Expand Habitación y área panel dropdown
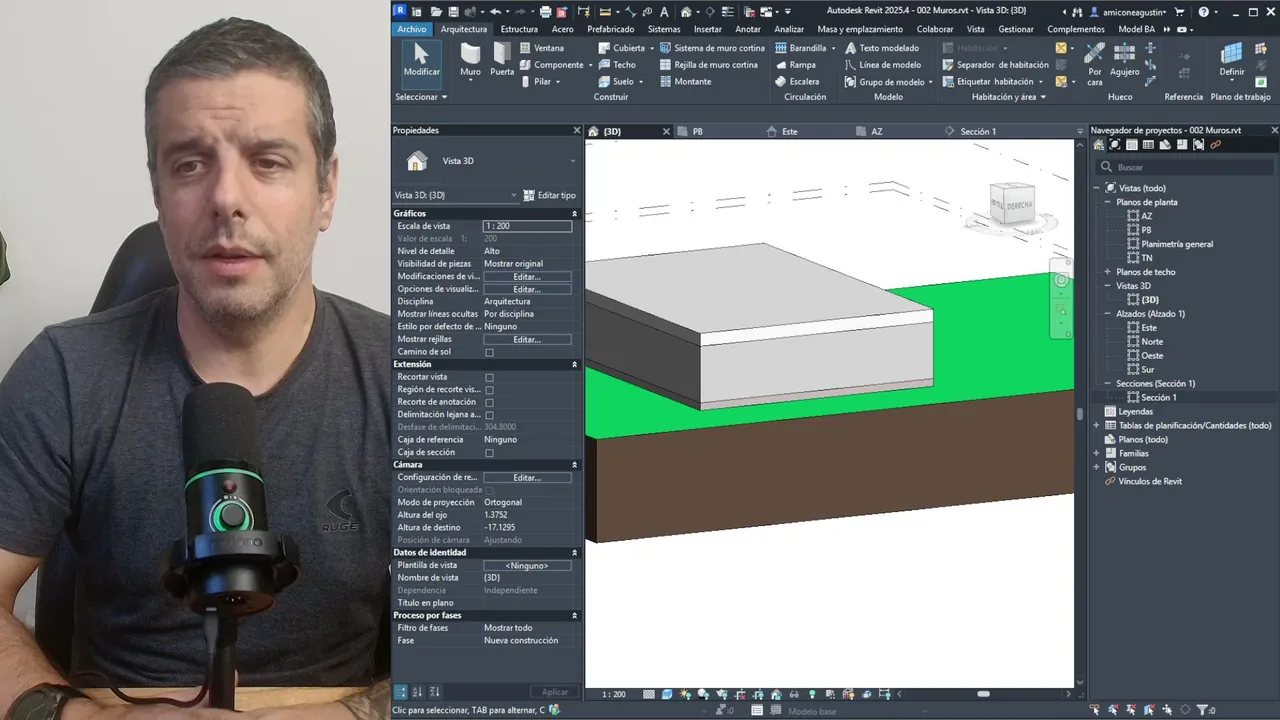The image size is (1280, 720). (x=1008, y=97)
